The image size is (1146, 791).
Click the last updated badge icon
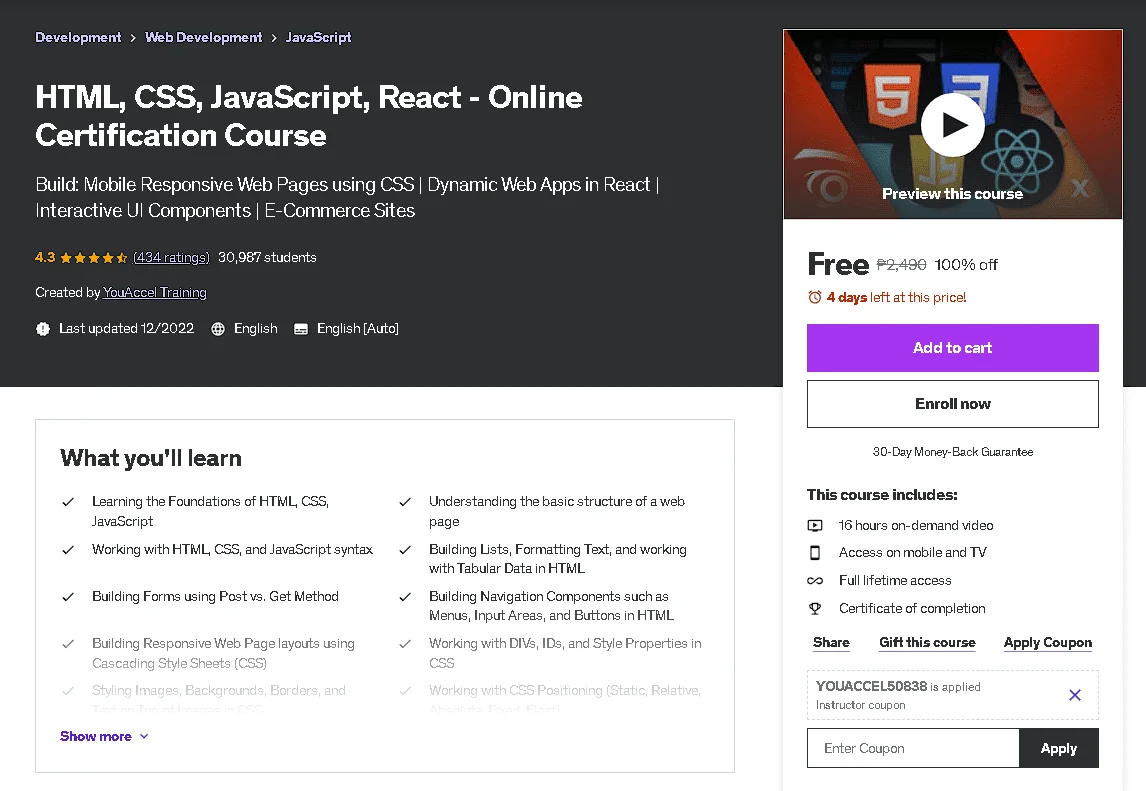point(43,329)
